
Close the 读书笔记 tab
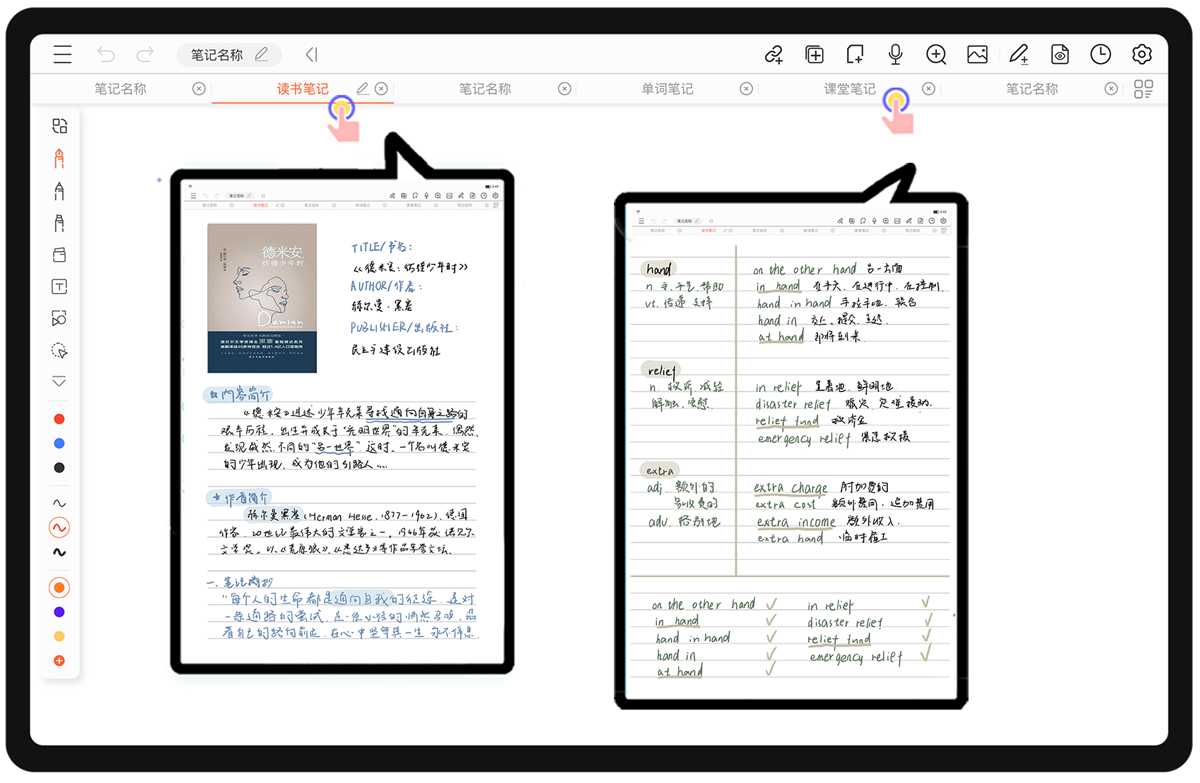tap(381, 89)
